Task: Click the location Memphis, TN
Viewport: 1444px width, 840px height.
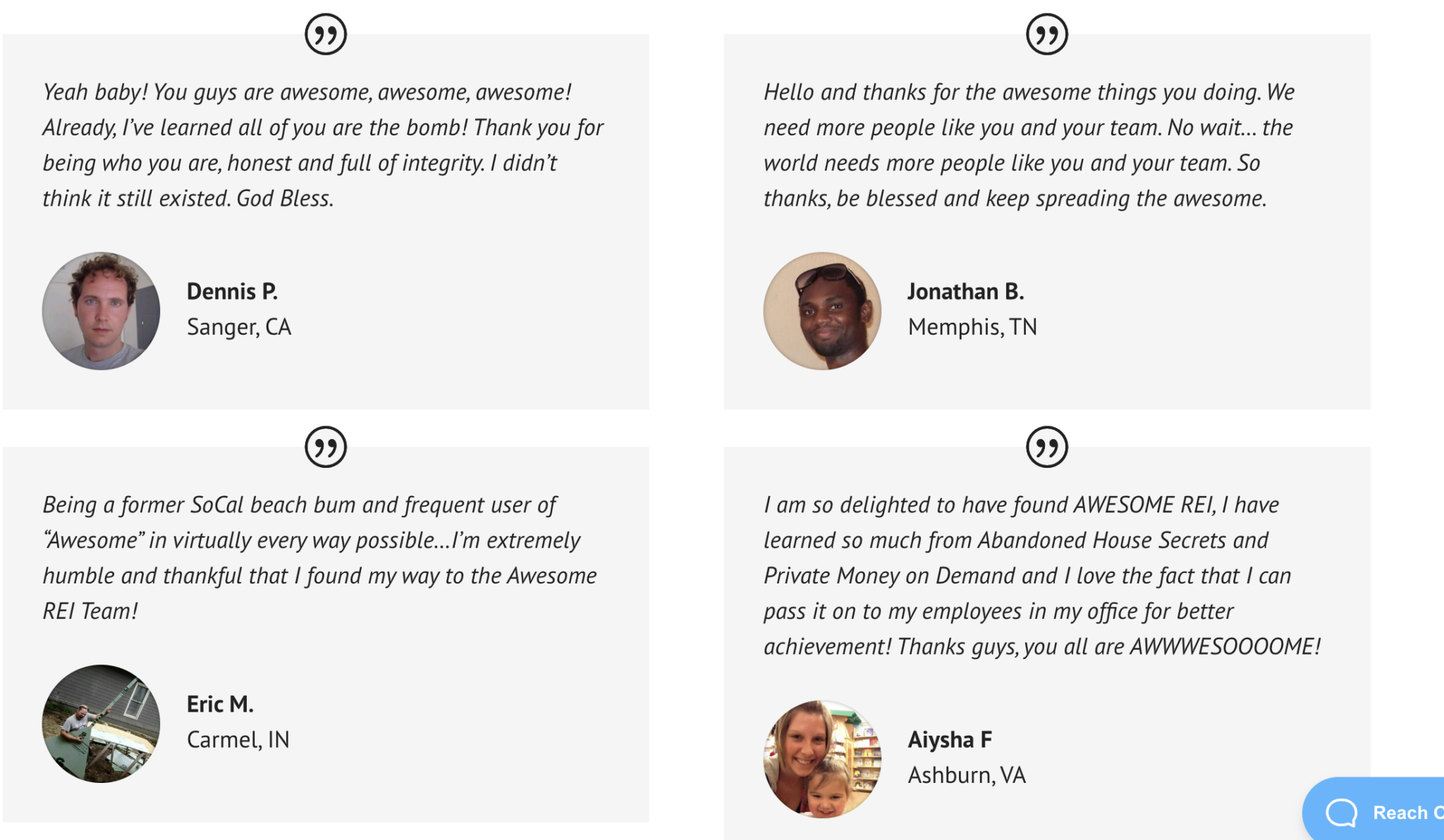Action: (x=972, y=327)
